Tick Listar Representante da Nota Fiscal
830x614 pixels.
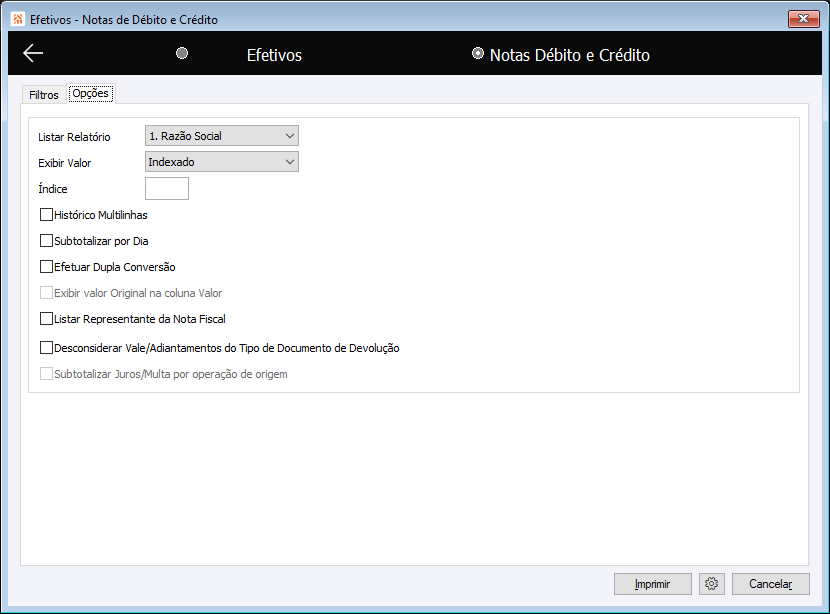(x=47, y=318)
